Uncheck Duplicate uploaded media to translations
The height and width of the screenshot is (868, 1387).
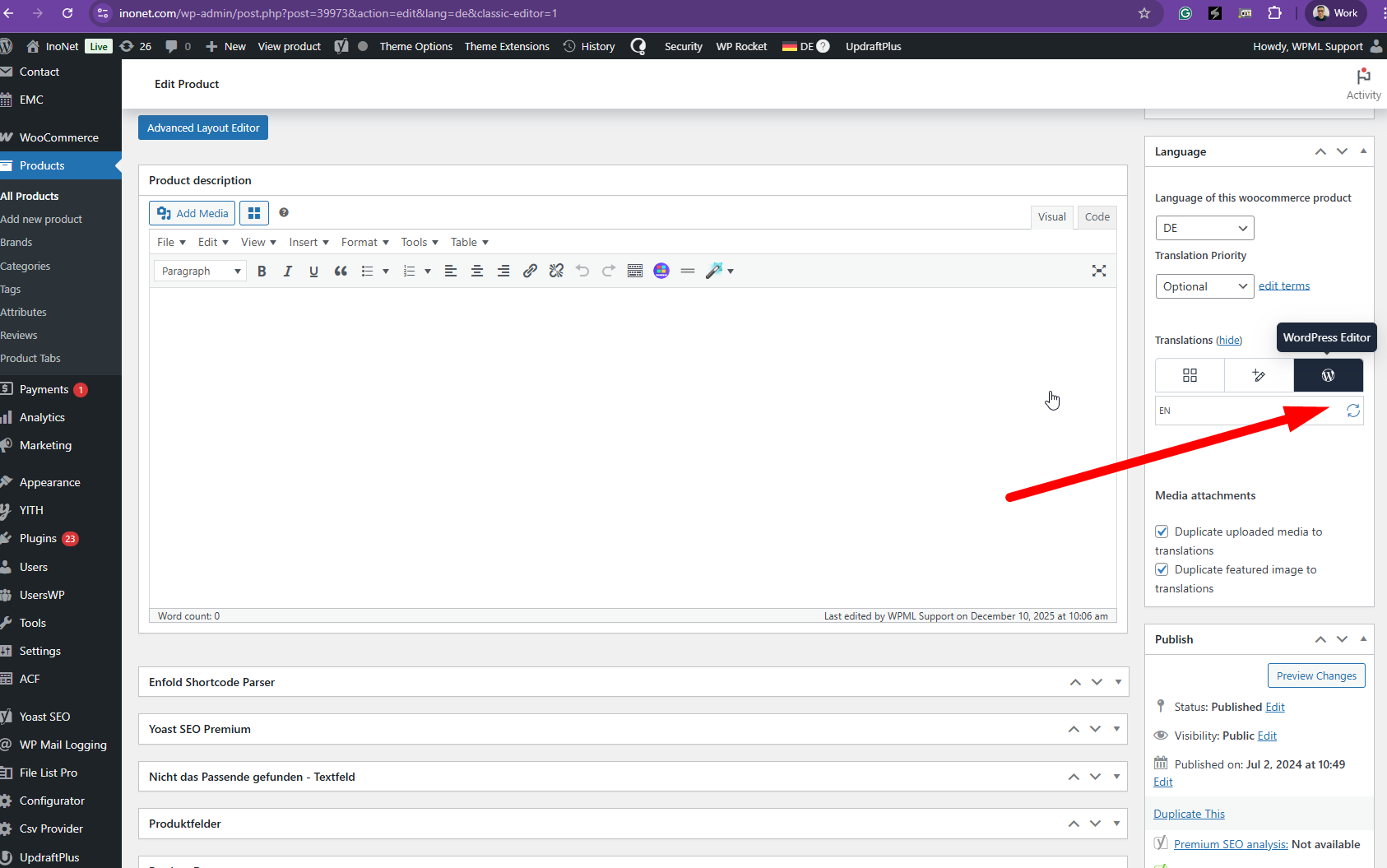click(1162, 531)
